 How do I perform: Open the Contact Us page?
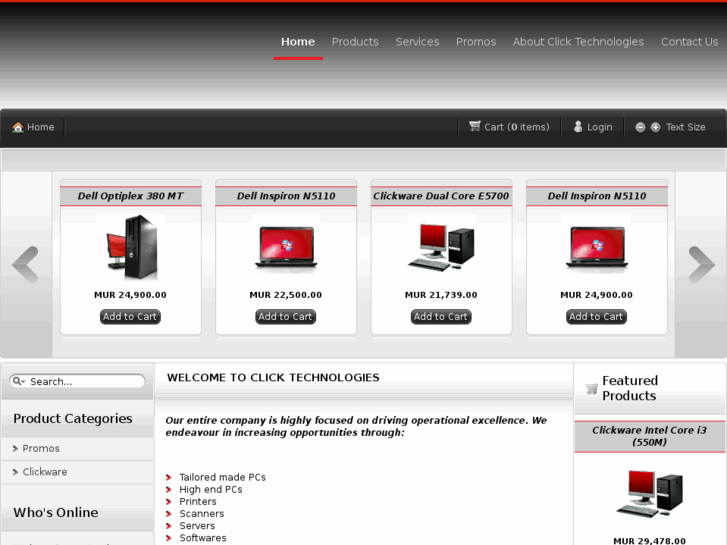pos(689,42)
